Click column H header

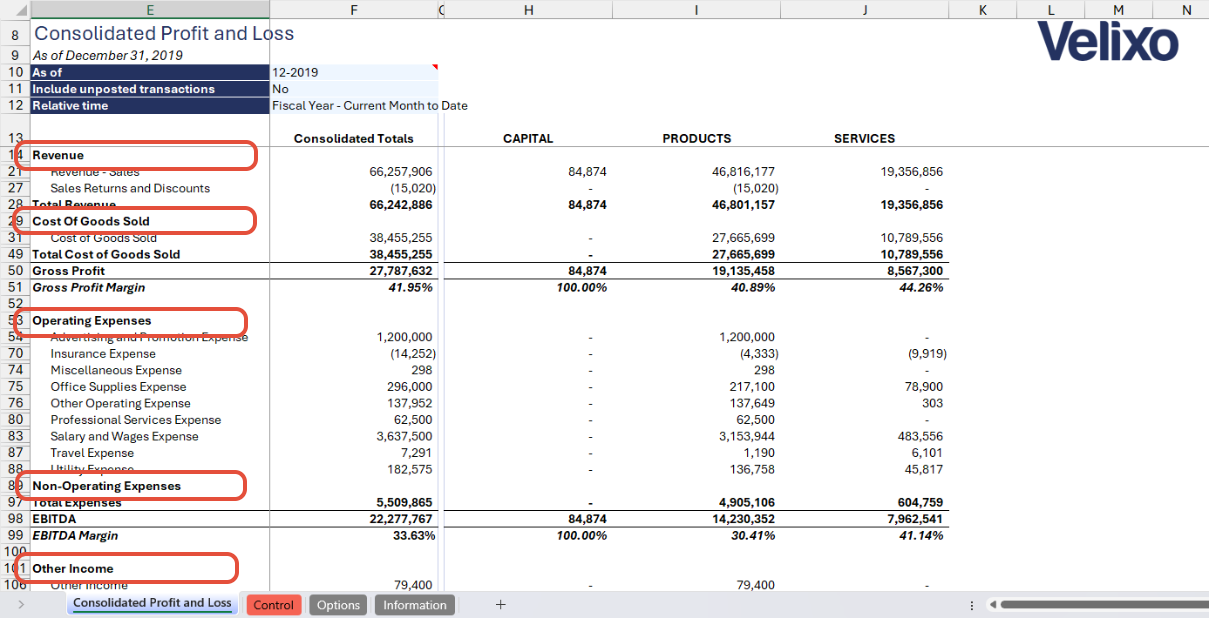tap(528, 10)
